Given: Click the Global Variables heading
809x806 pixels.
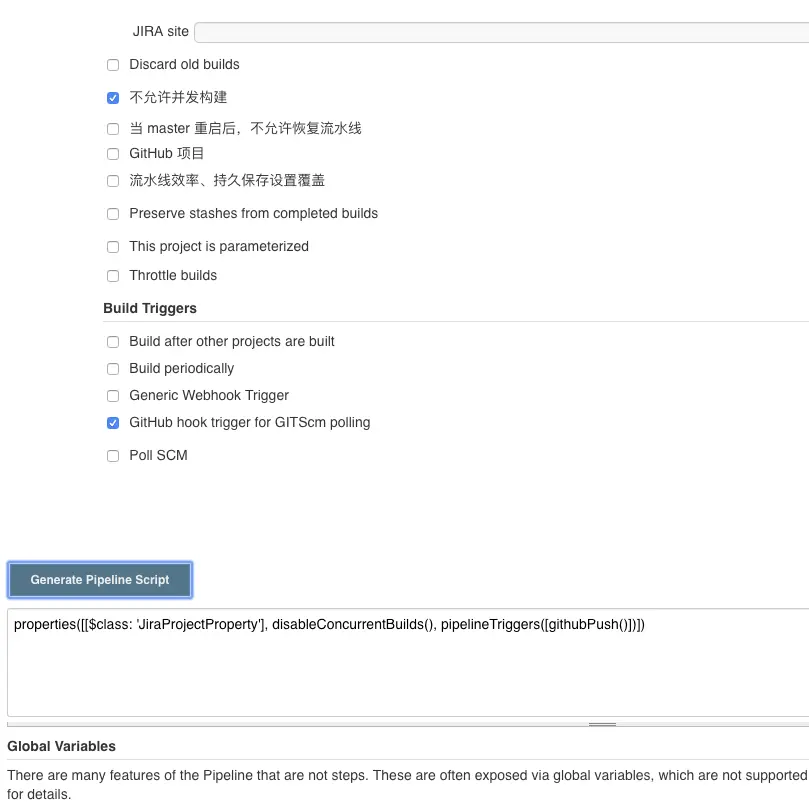Looking at the screenshot, I should click(61, 746).
